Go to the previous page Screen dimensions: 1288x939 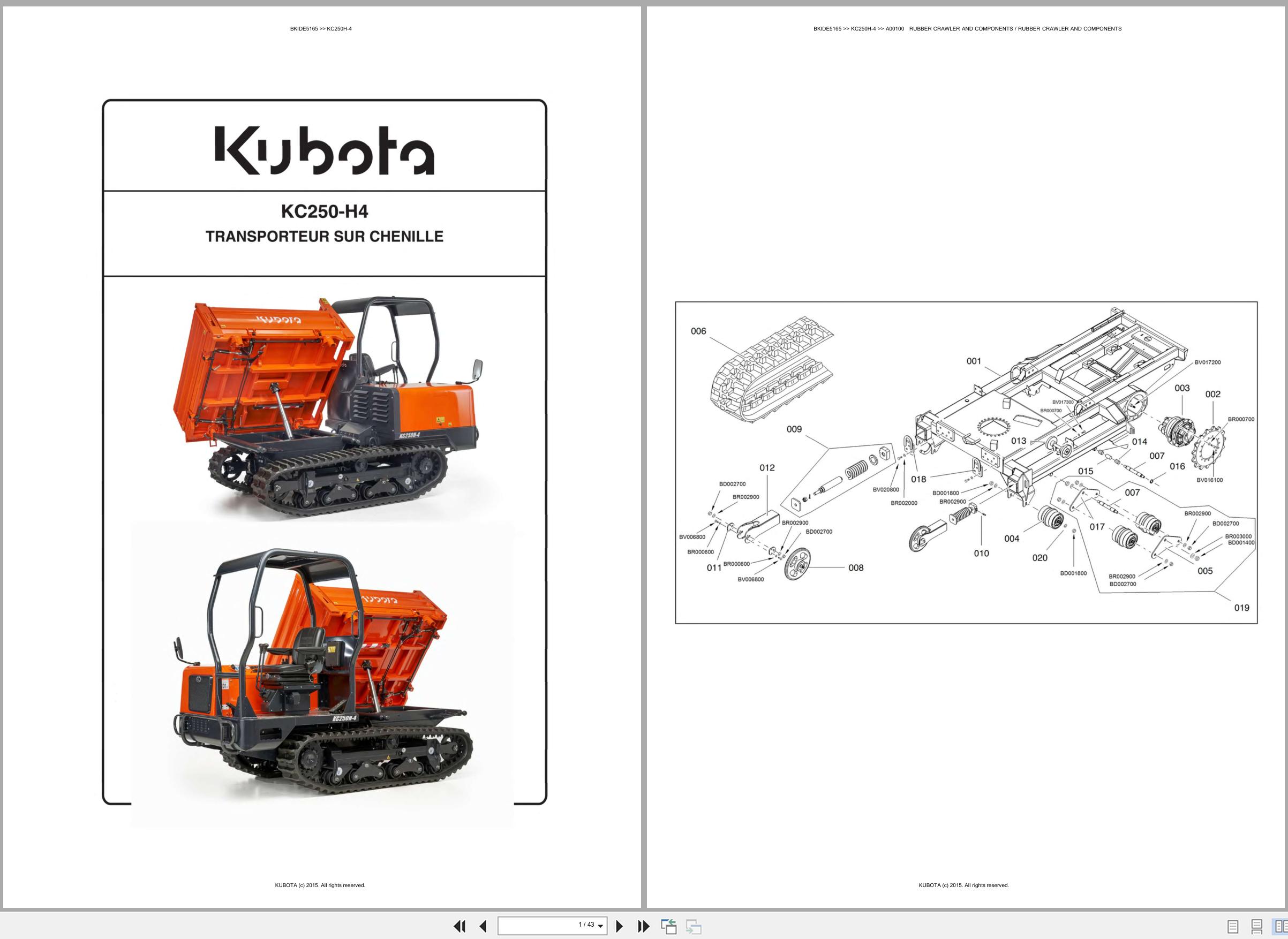(x=483, y=926)
